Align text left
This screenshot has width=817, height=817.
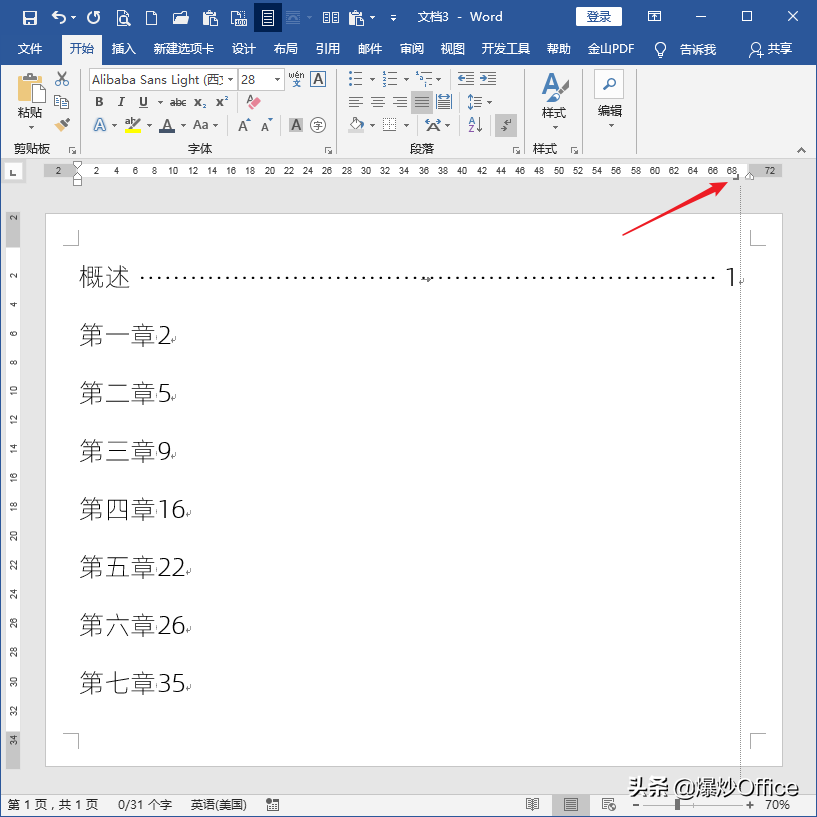(x=356, y=102)
